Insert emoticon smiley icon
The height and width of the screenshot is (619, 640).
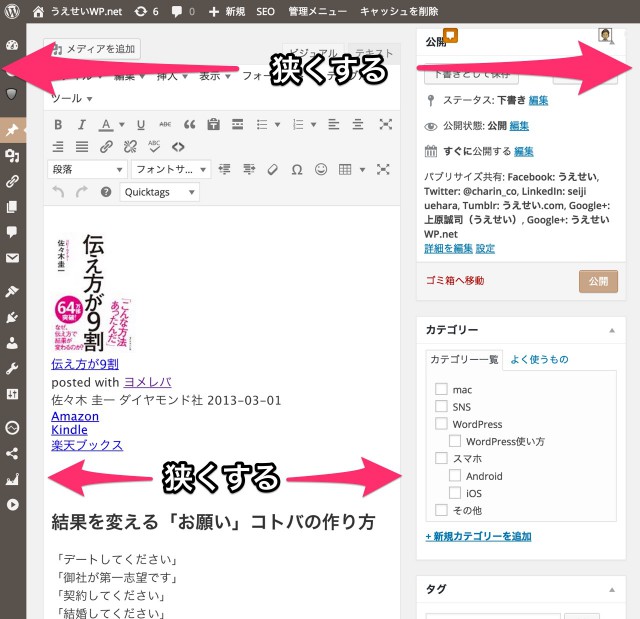pos(321,169)
